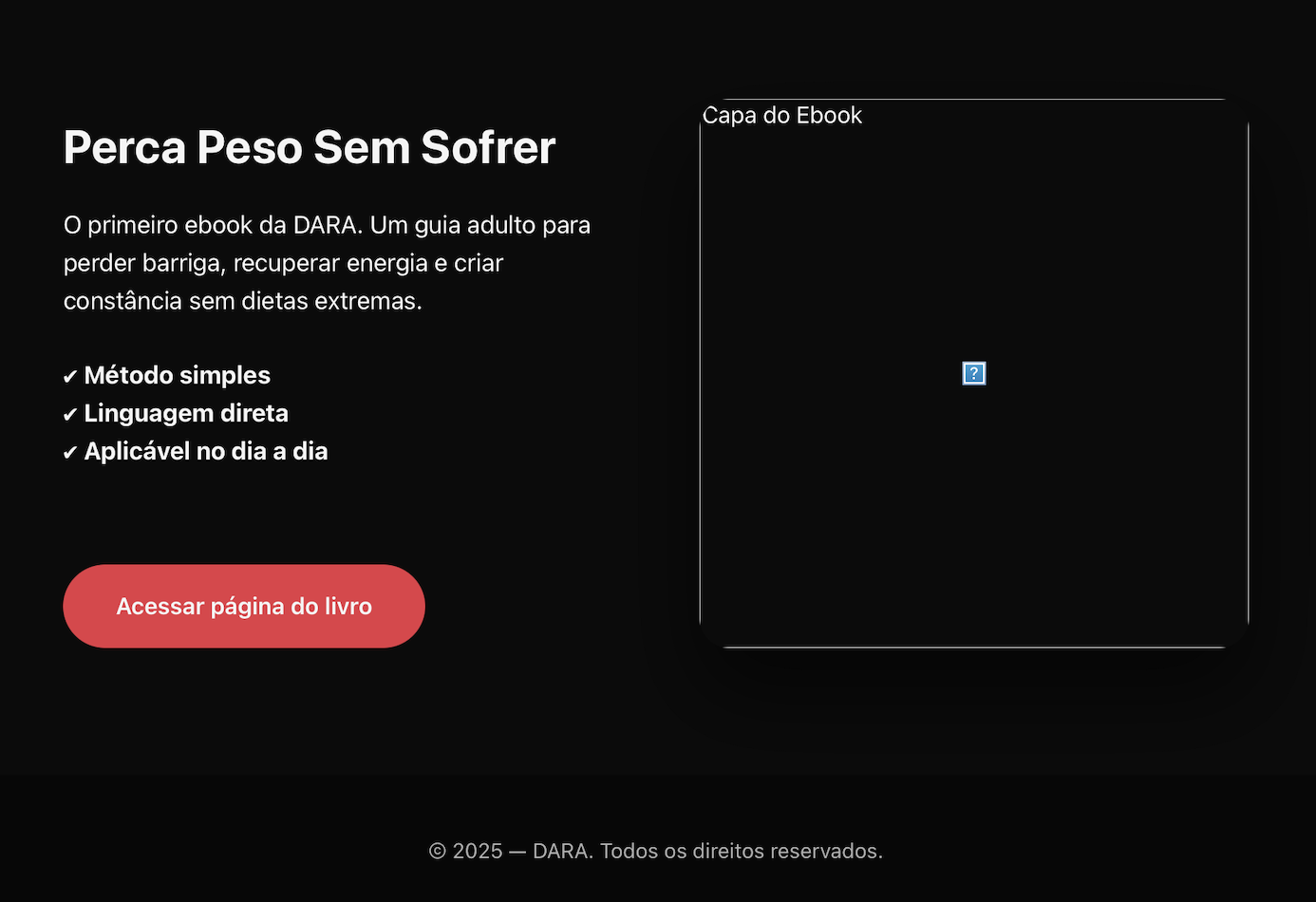Click the checkmark beside Aplicável no dia a dia
This screenshot has width=1316, height=902.
(70, 453)
